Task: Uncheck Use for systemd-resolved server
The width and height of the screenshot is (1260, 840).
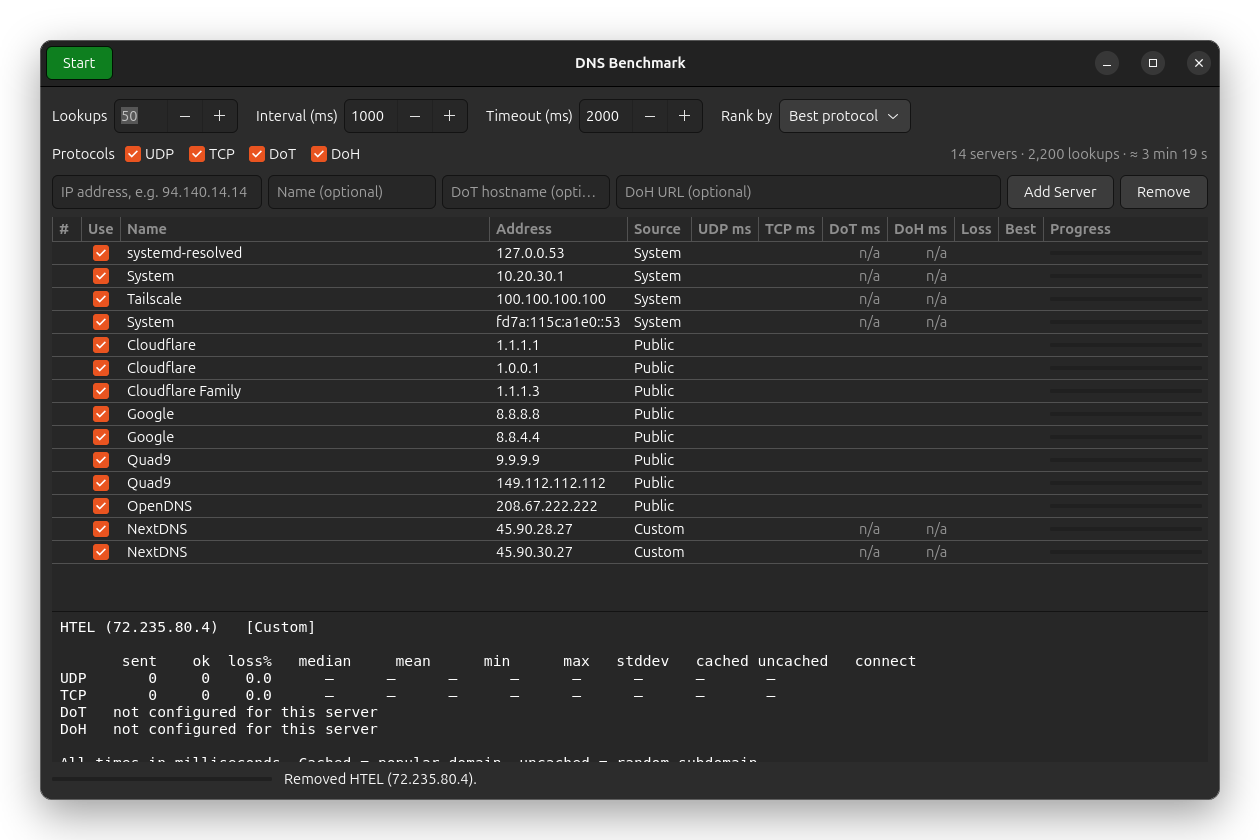Action: pos(101,253)
